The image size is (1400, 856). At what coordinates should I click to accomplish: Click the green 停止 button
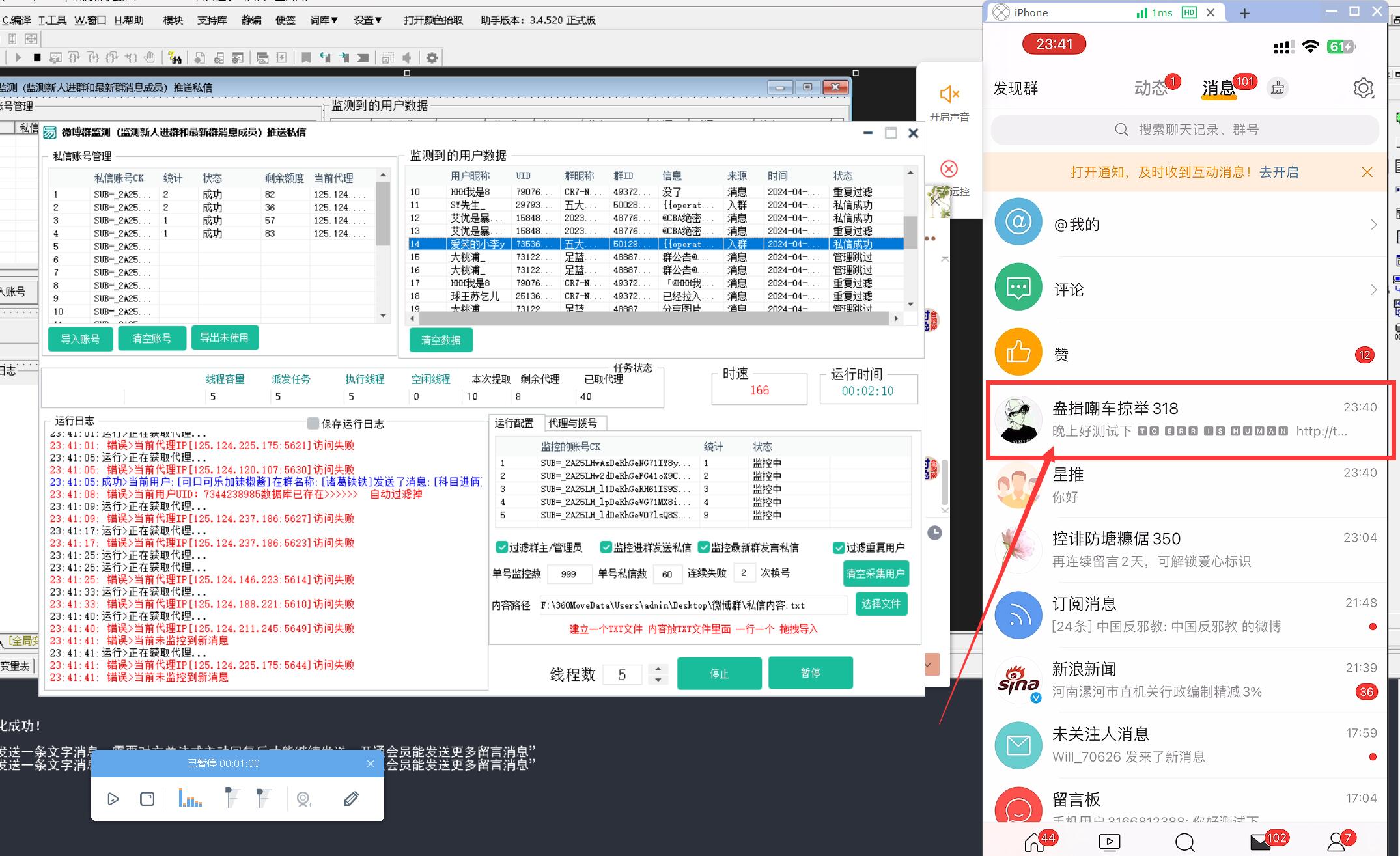719,673
